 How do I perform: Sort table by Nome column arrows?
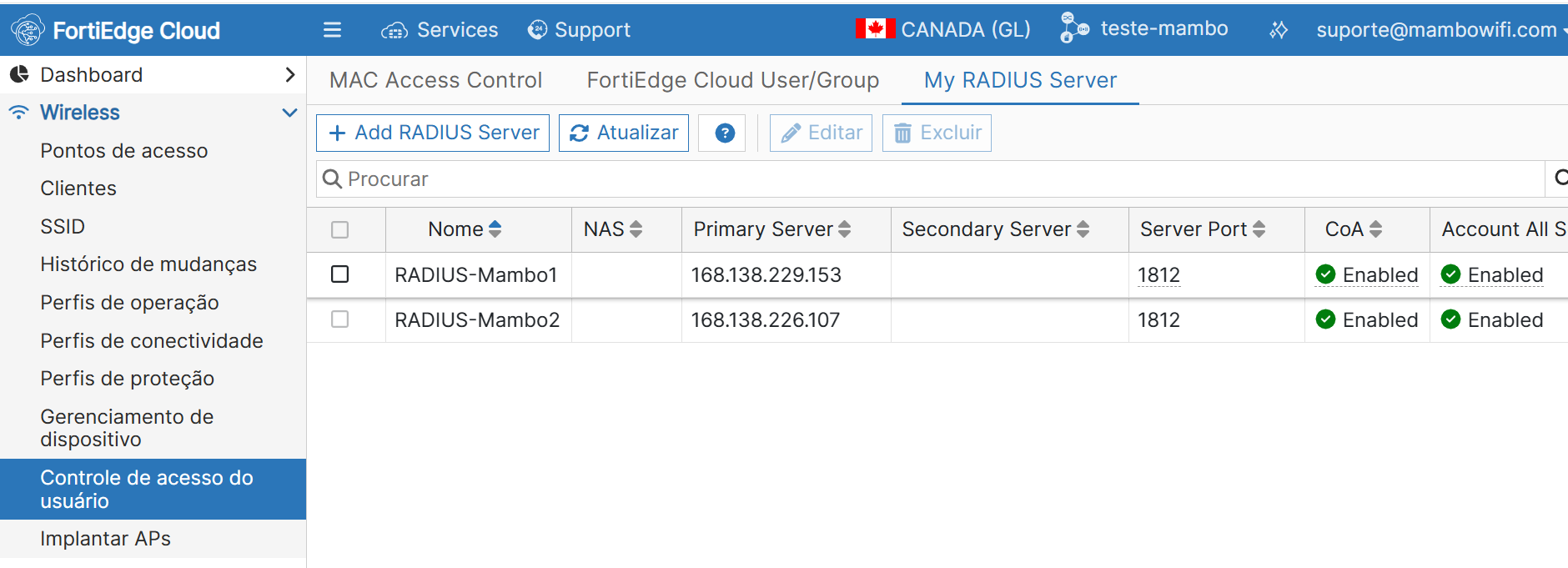495,229
